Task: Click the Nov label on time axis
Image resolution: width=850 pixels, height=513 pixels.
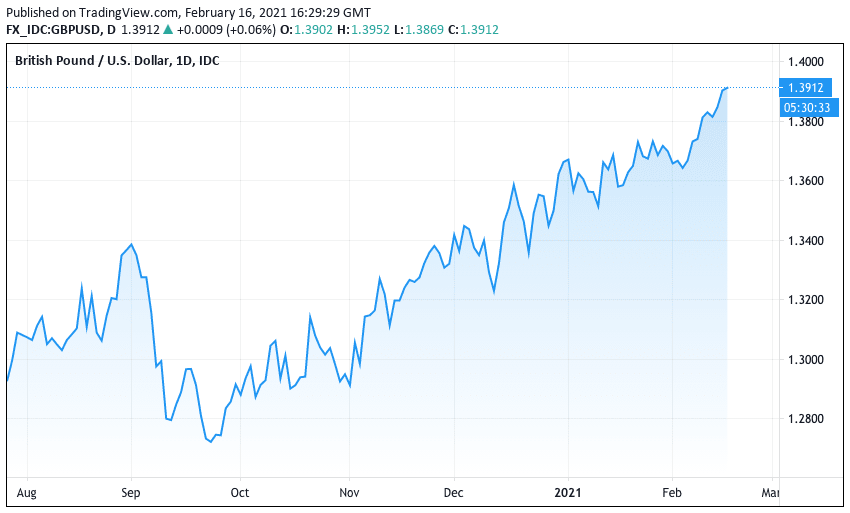Action: 349,493
